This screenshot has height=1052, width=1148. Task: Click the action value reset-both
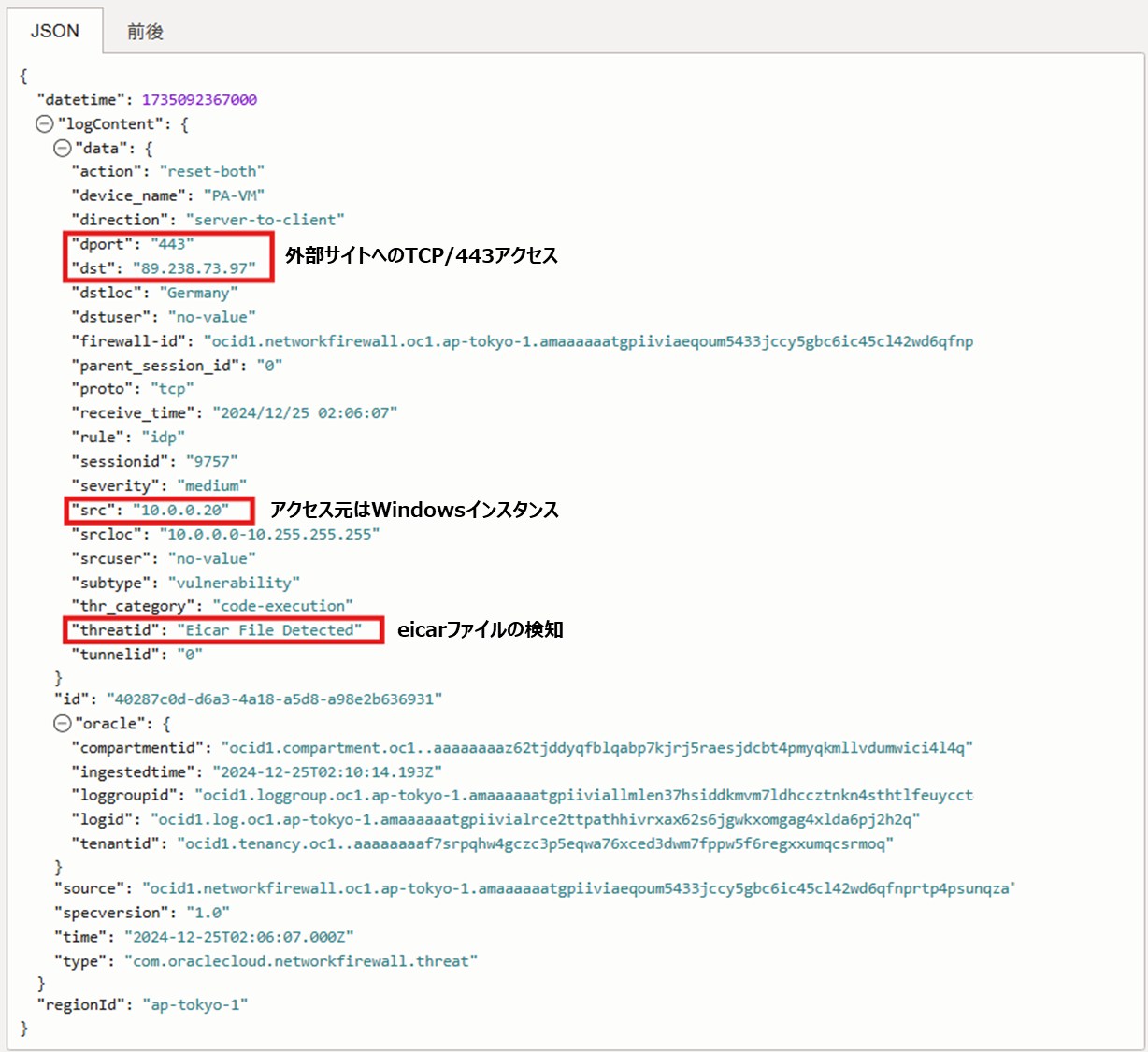[211, 171]
